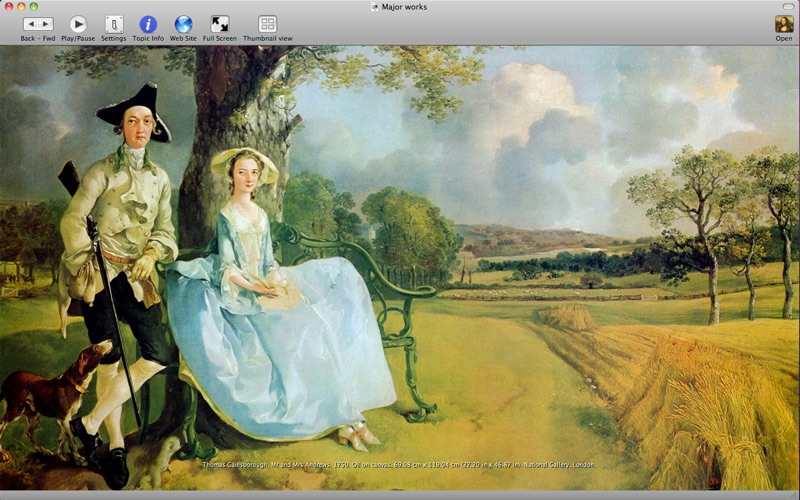This screenshot has height=500, width=800.
Task: Click the man wearing the tricorn hat
Action: [x=125, y=230]
